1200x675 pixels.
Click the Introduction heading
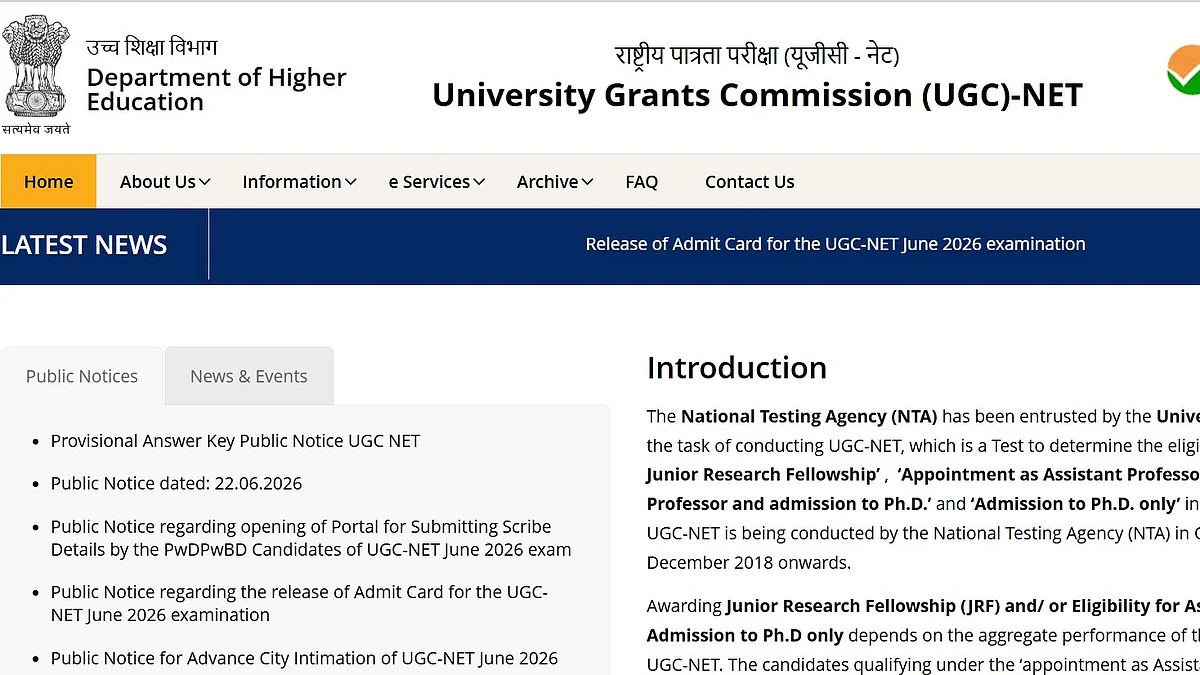tap(737, 368)
